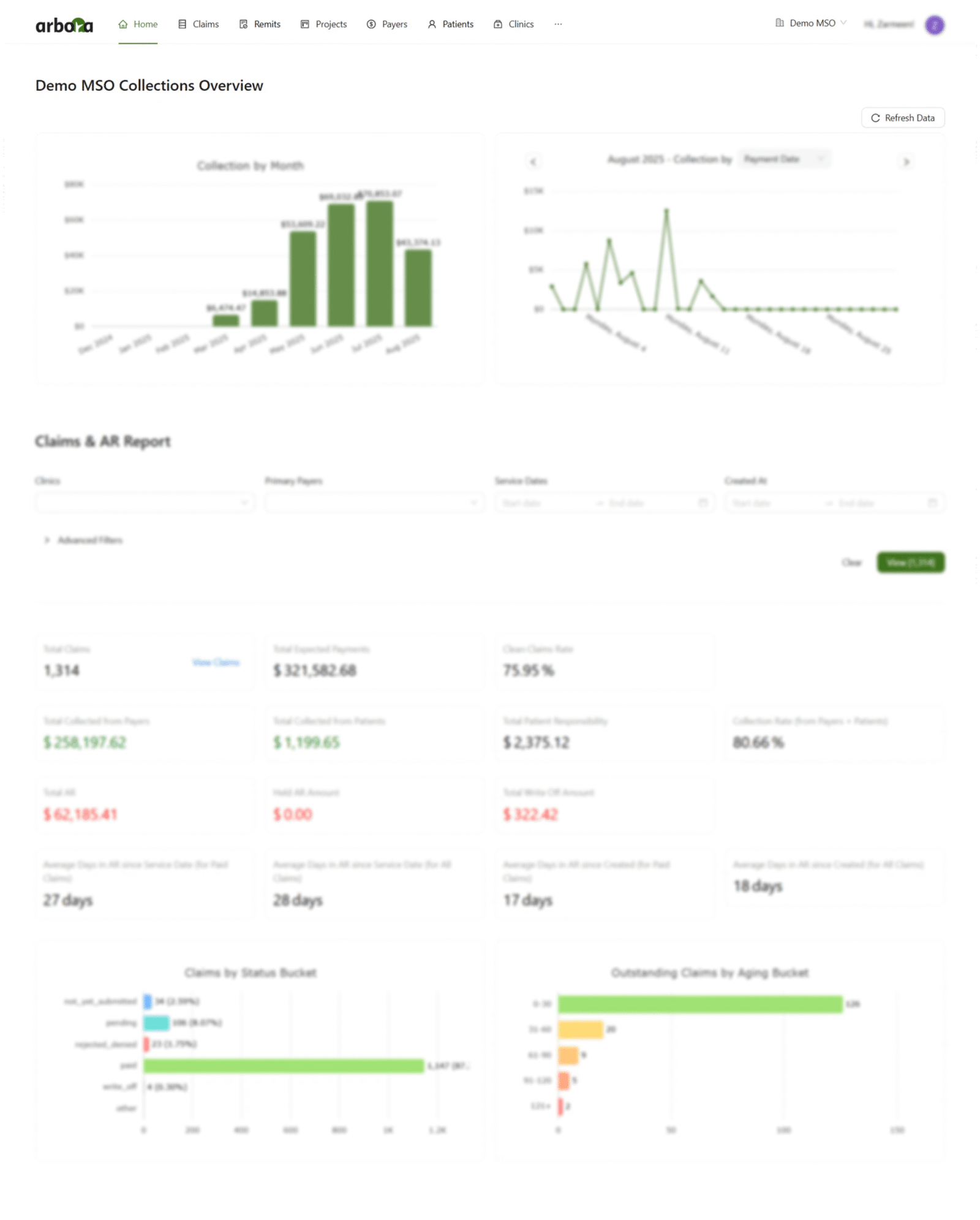This screenshot has width=980, height=1220.
Task: Click the Home house icon
Action: 123,25
